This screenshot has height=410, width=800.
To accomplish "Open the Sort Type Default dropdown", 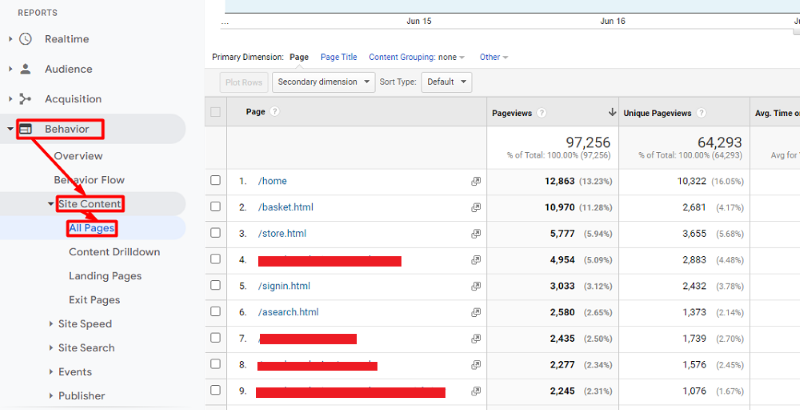I will coord(446,82).
